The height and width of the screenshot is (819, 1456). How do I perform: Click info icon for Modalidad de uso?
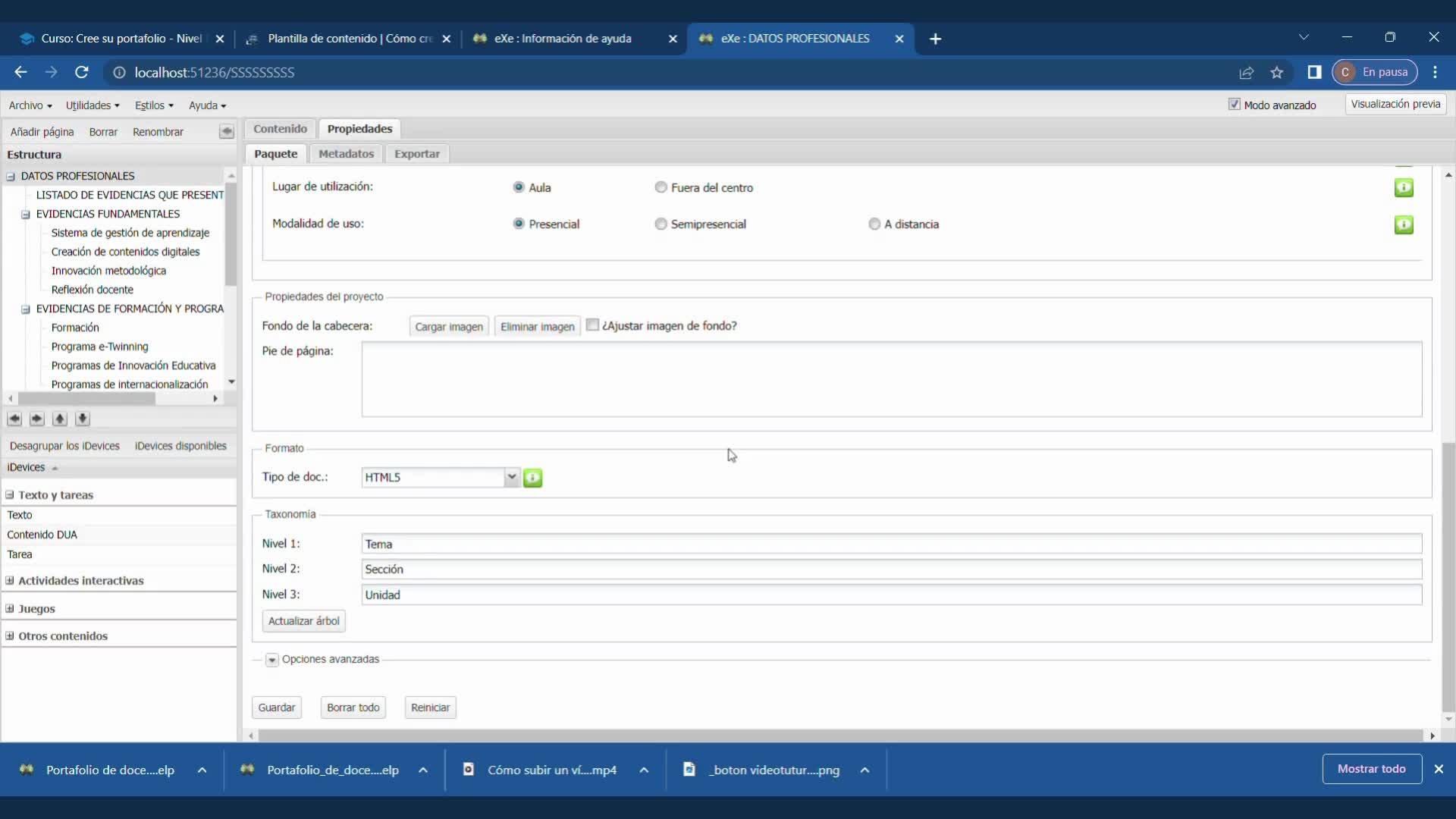click(1404, 224)
